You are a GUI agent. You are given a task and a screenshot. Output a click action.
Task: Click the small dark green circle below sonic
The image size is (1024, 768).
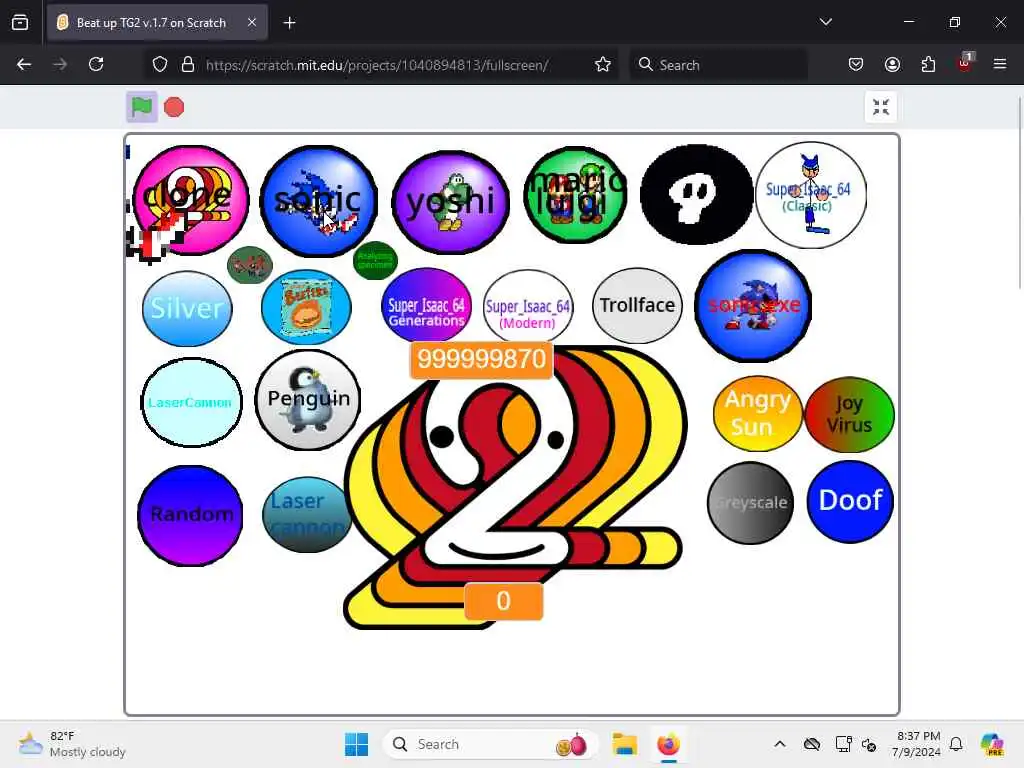click(375, 260)
